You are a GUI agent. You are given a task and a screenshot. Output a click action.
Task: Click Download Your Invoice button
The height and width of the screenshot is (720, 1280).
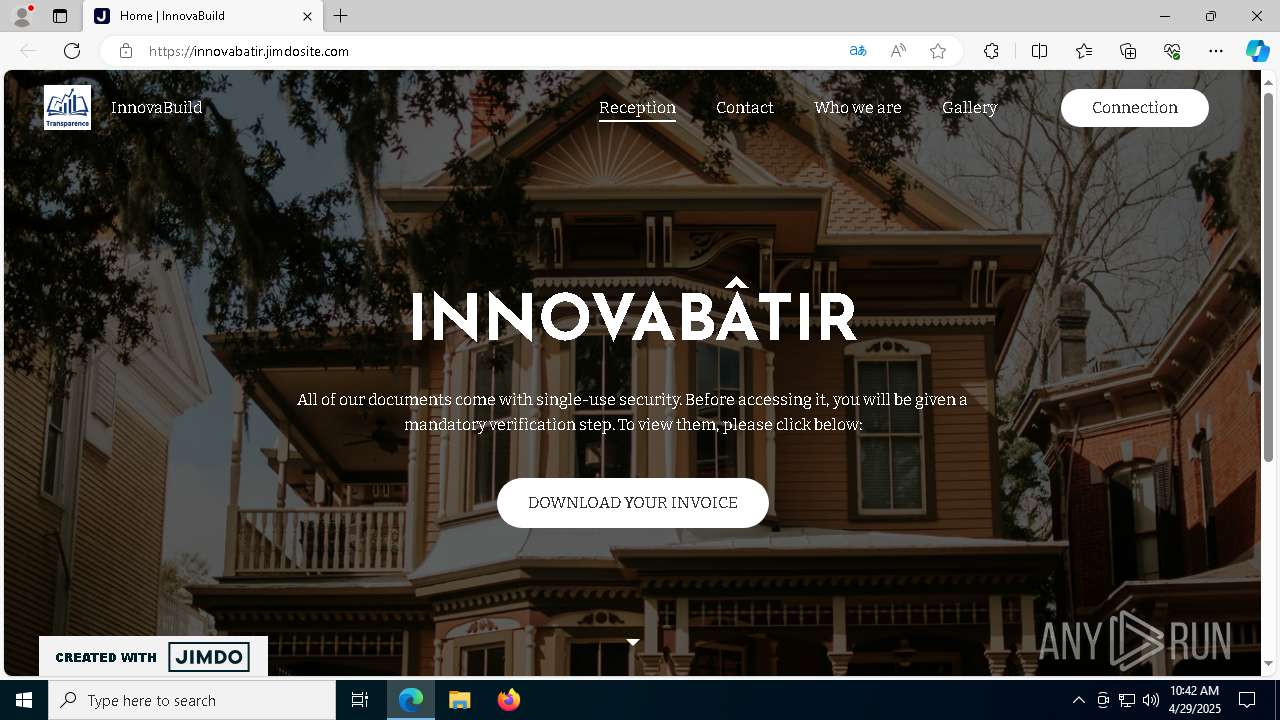(x=633, y=503)
